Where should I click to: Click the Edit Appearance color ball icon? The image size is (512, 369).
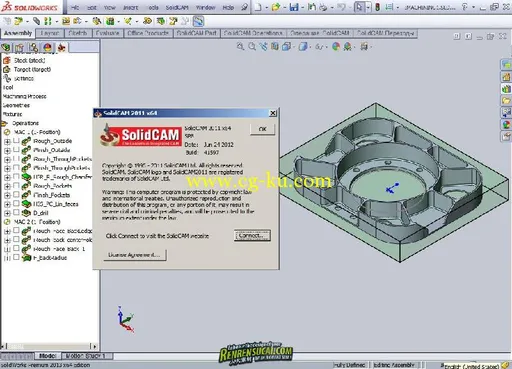point(336,47)
